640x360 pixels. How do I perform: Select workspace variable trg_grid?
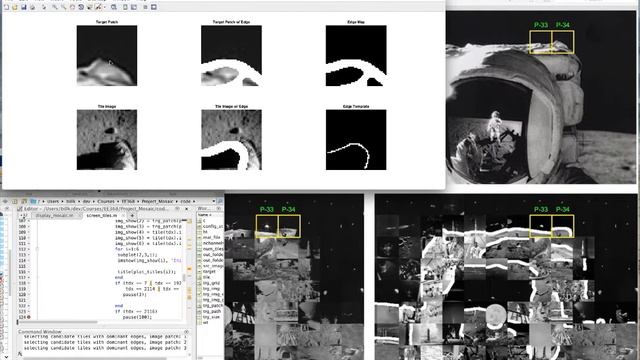211,282
